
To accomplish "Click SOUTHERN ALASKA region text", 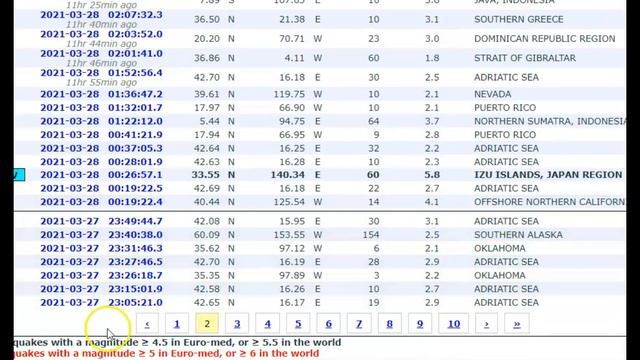I will click(518, 235).
